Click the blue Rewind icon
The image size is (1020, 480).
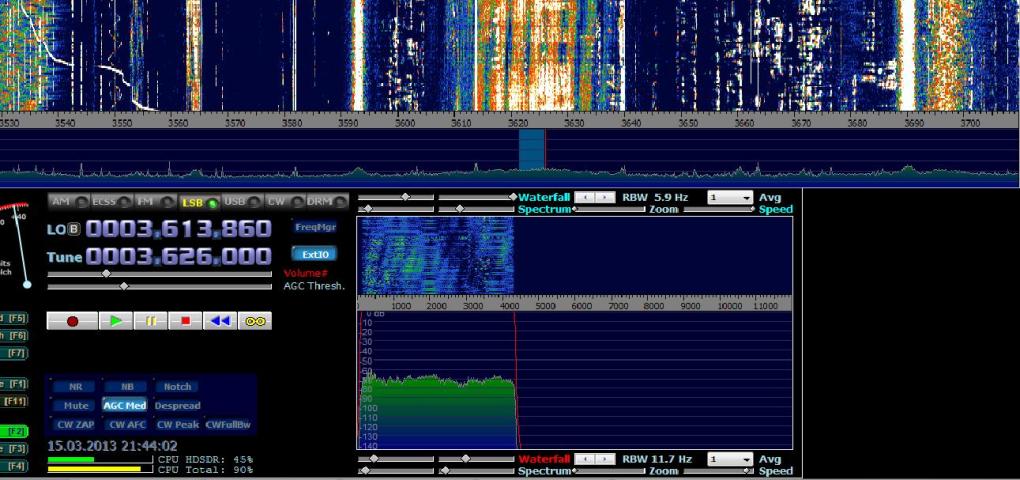click(220, 321)
